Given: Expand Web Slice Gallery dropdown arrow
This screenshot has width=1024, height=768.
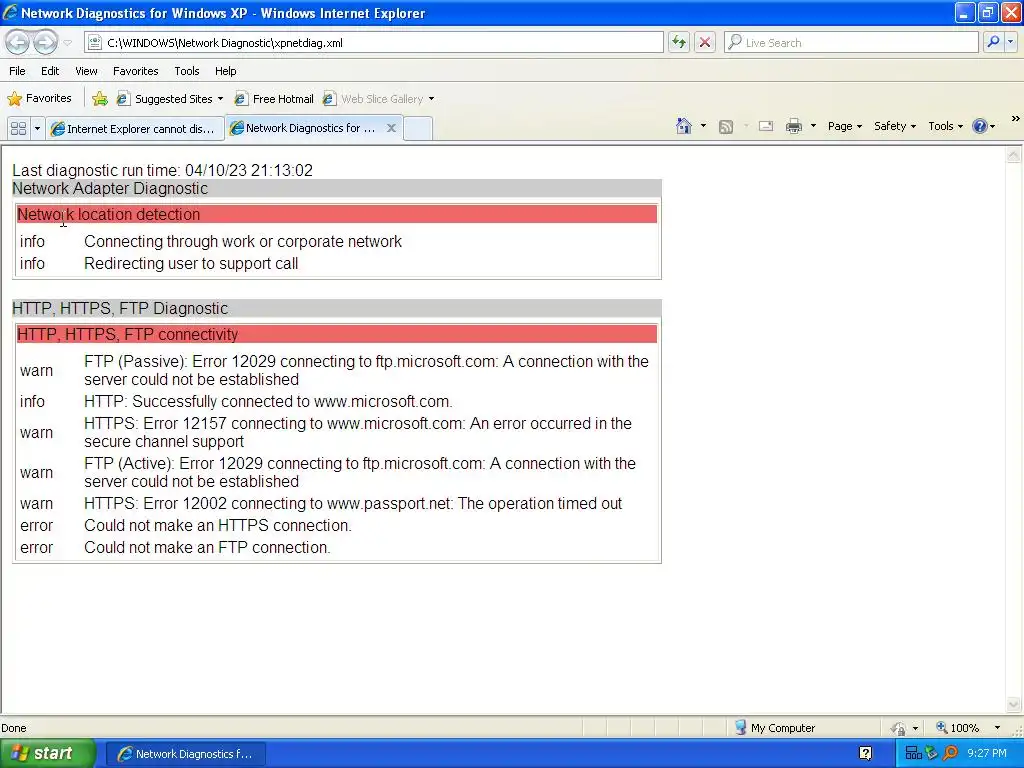Looking at the screenshot, I should tap(431, 99).
